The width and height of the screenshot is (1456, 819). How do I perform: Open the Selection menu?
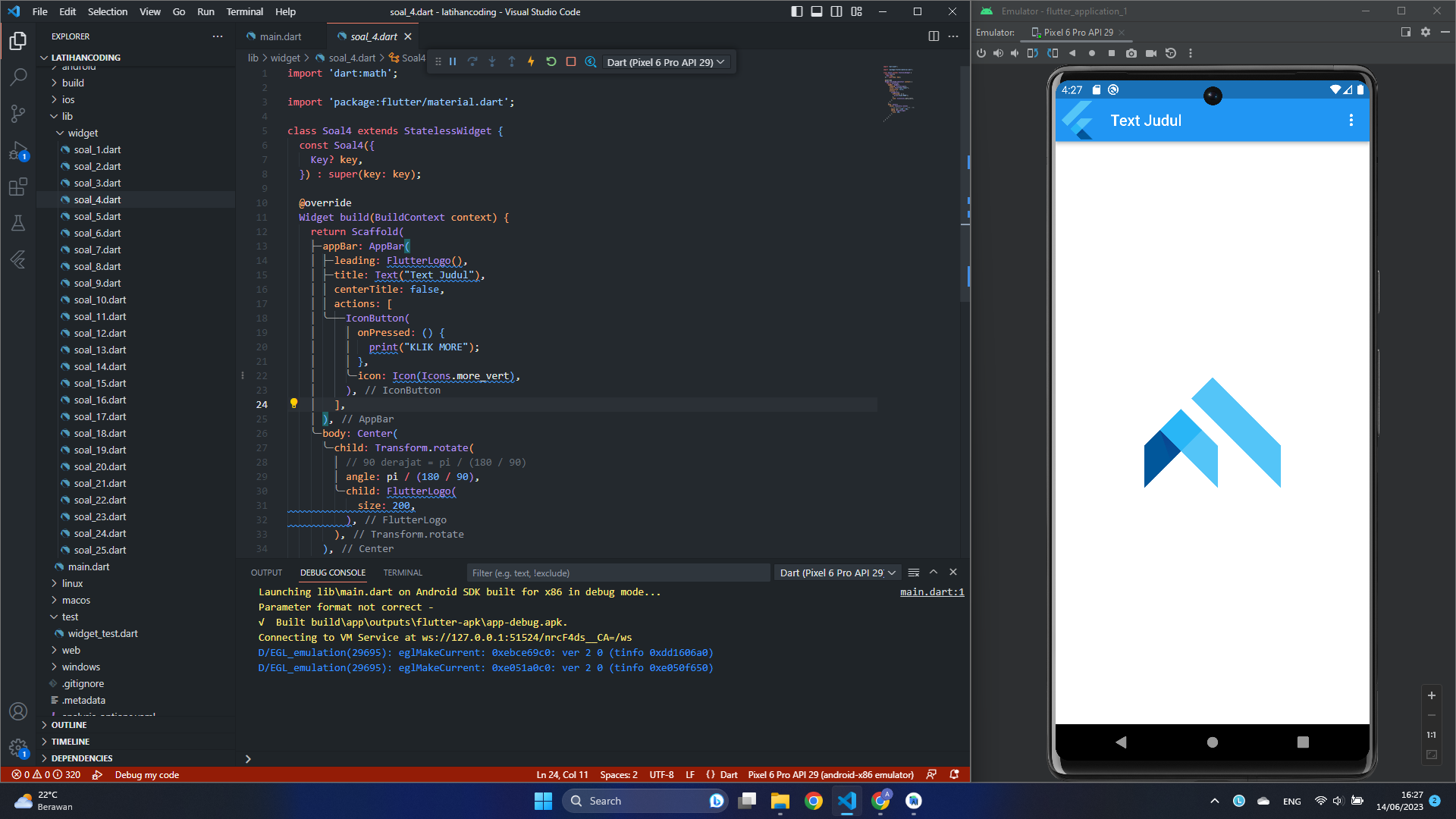tap(108, 11)
